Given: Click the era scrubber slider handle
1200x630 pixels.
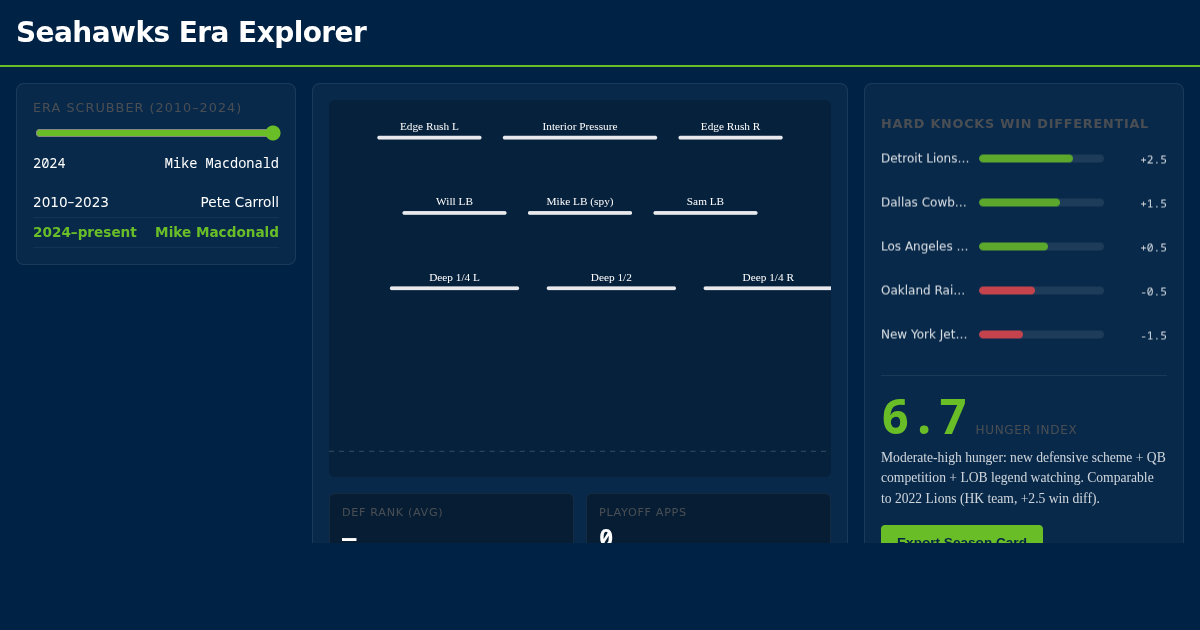Looking at the screenshot, I should coord(273,133).
